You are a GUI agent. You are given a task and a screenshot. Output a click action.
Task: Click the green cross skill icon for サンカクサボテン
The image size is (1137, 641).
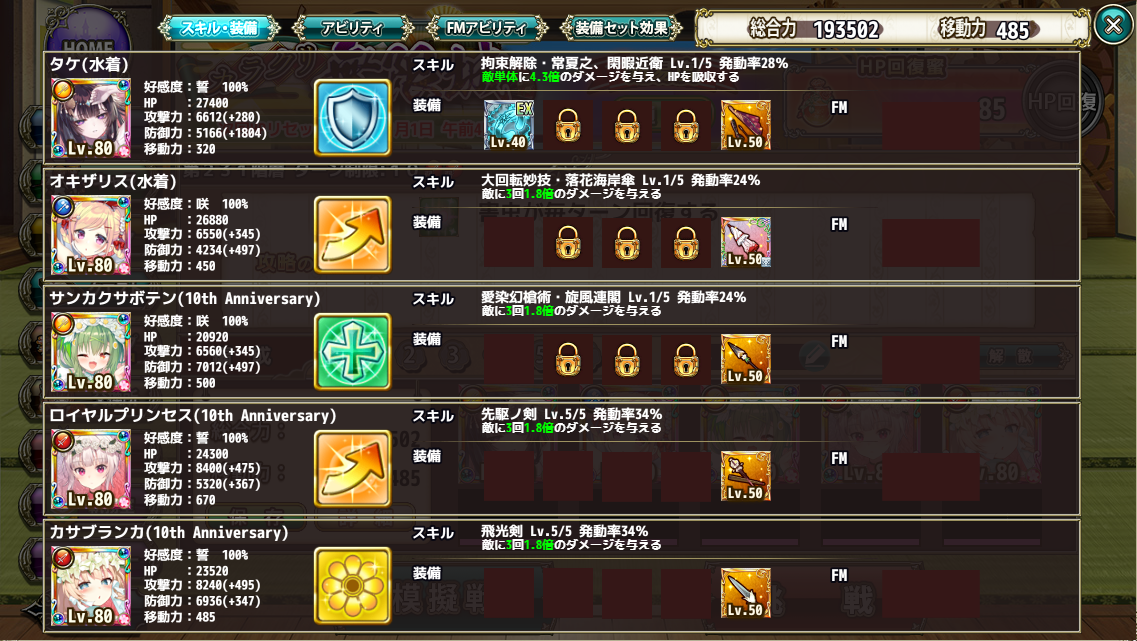[x=352, y=352]
